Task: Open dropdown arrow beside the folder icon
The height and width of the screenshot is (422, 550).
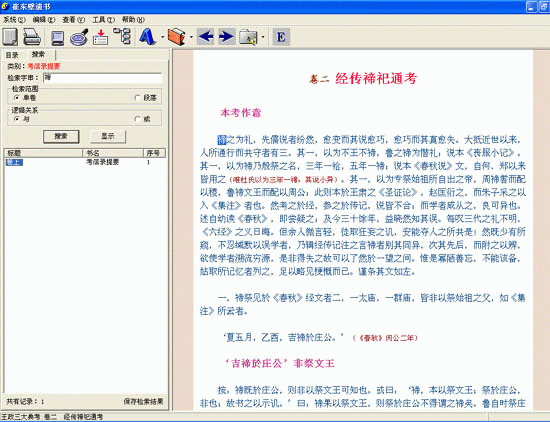Action: [263, 37]
